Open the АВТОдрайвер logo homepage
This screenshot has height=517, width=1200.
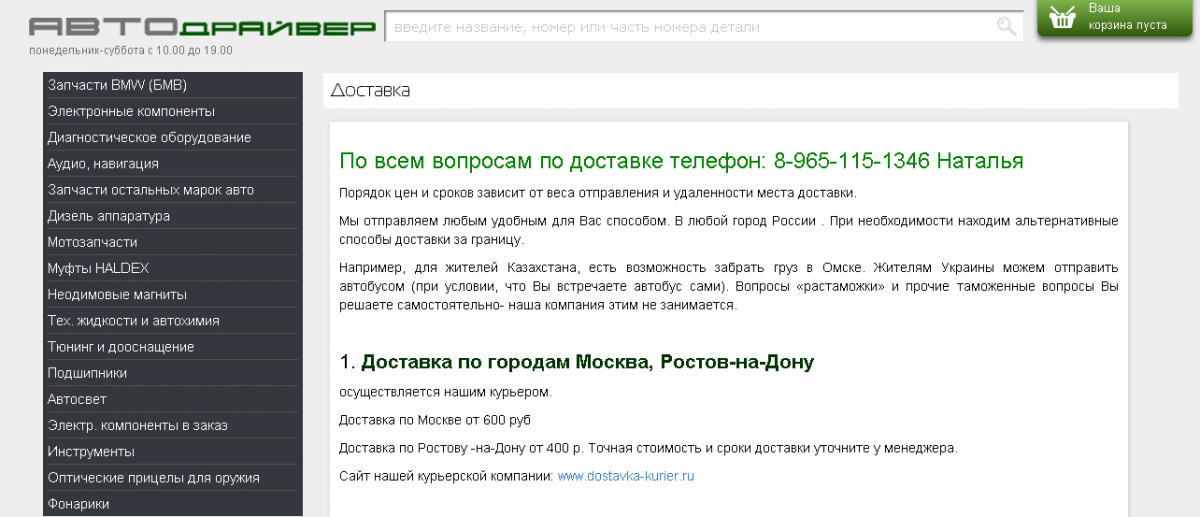(x=203, y=27)
